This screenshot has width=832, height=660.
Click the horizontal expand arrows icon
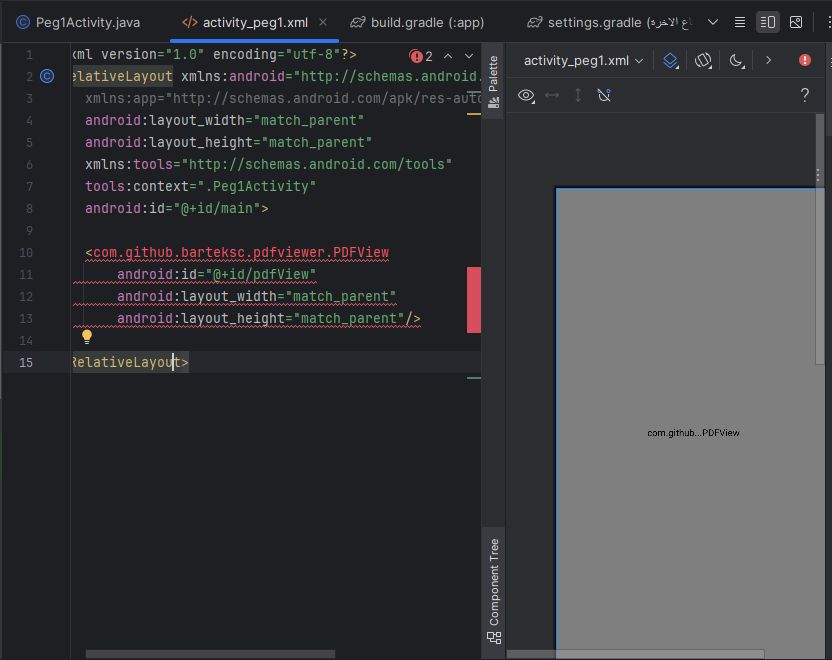(552, 95)
